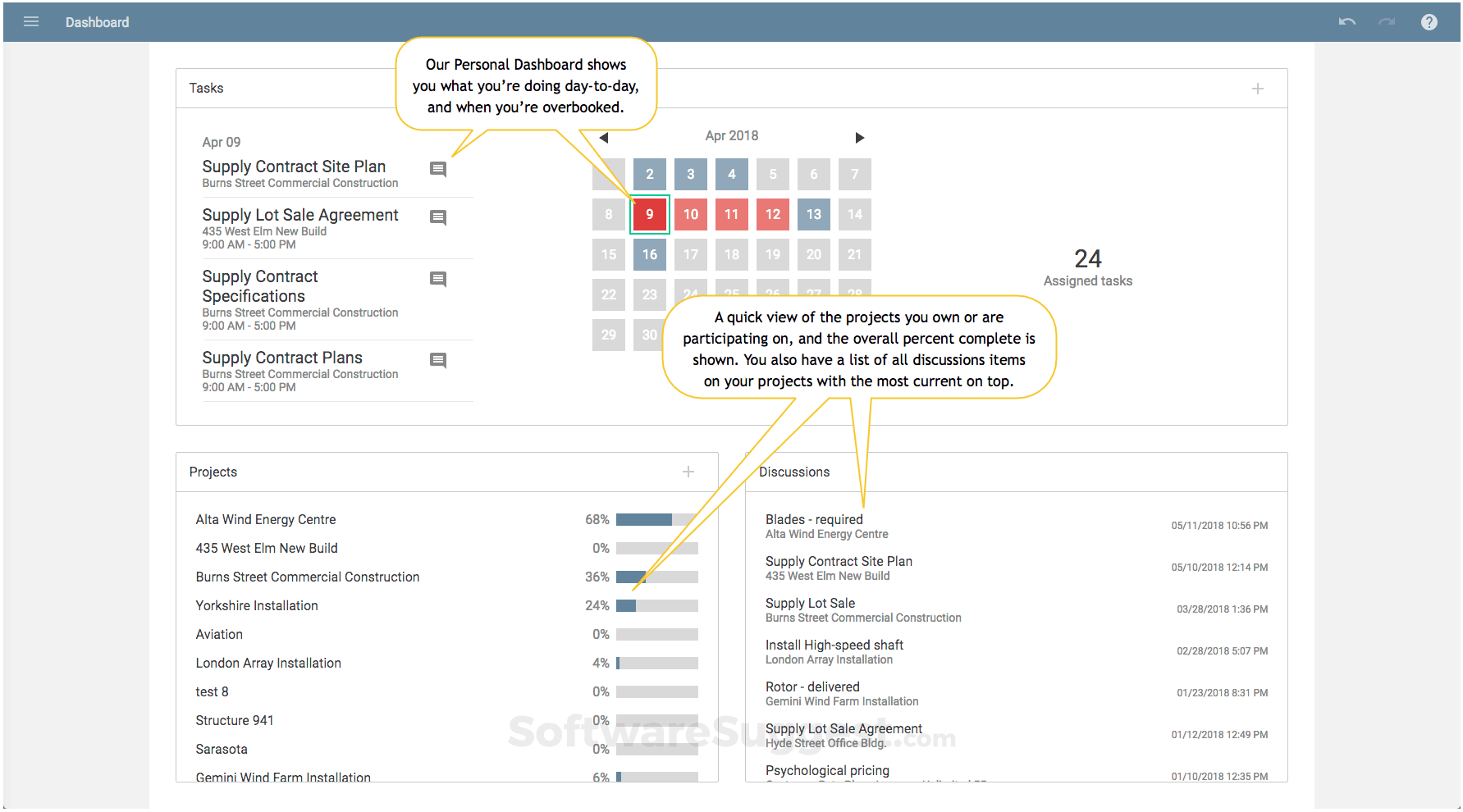
Task: Select April 16 in the calendar
Action: click(x=650, y=254)
